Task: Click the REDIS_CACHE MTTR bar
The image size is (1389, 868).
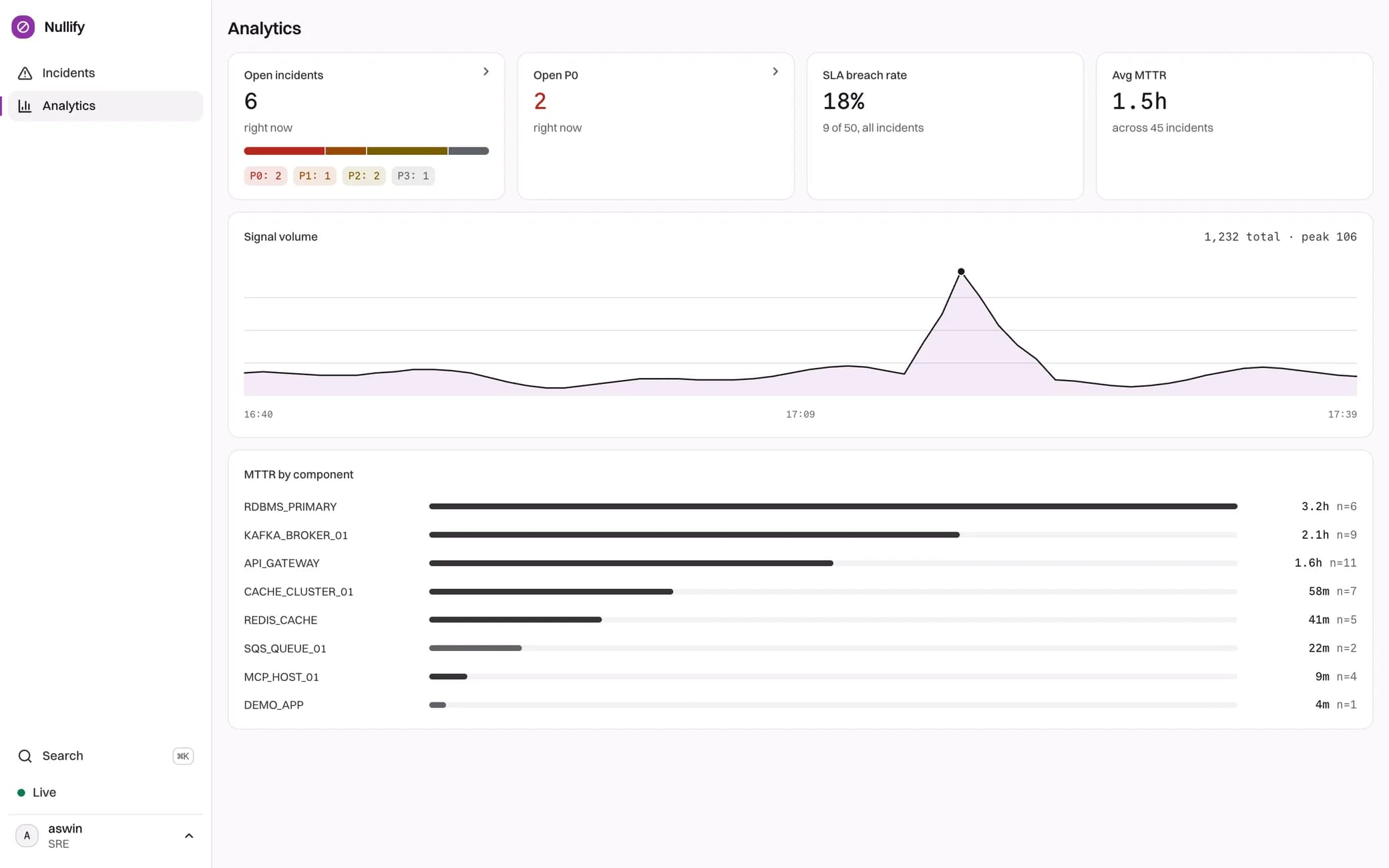Action: click(x=515, y=620)
